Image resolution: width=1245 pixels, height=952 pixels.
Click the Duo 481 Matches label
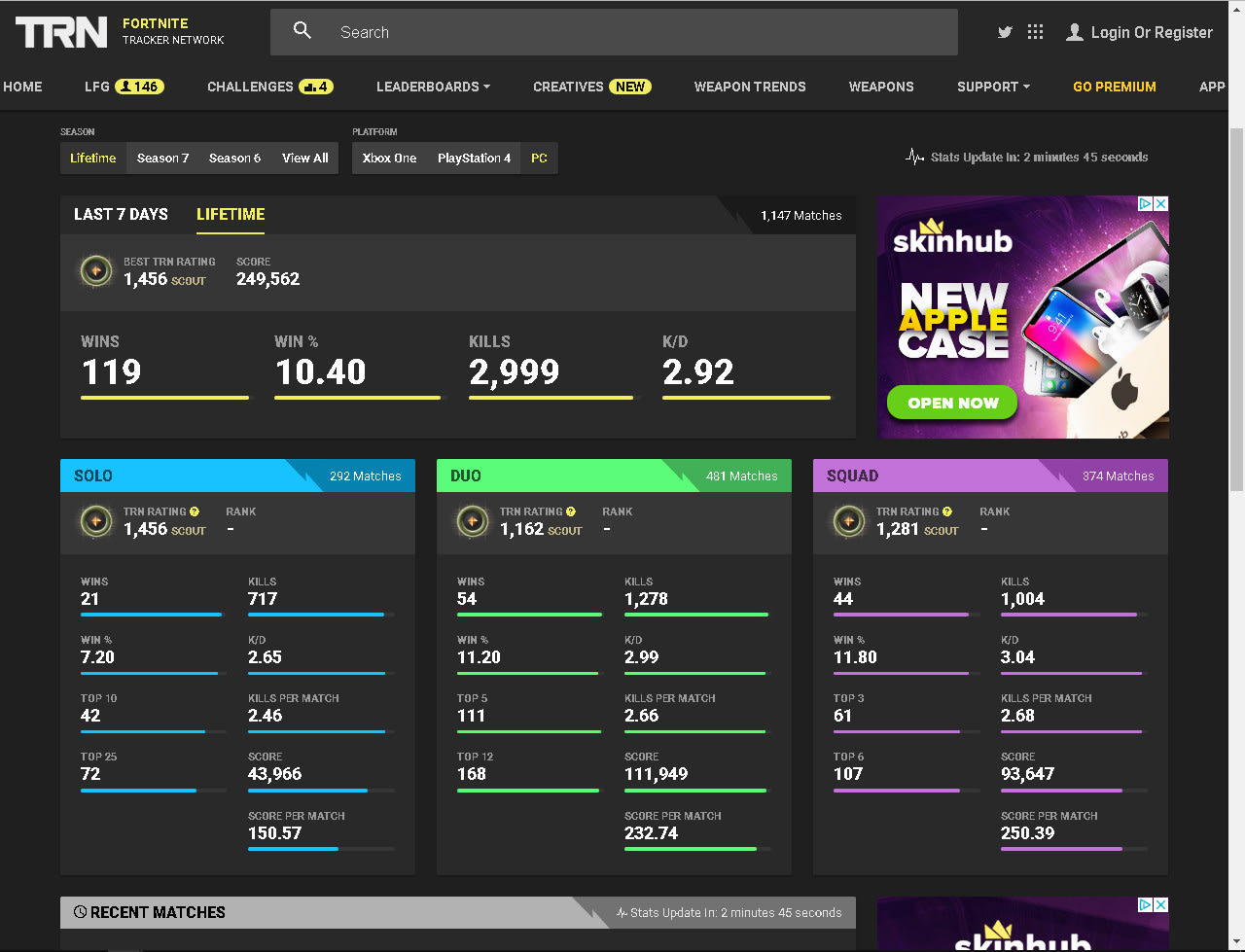(x=742, y=476)
